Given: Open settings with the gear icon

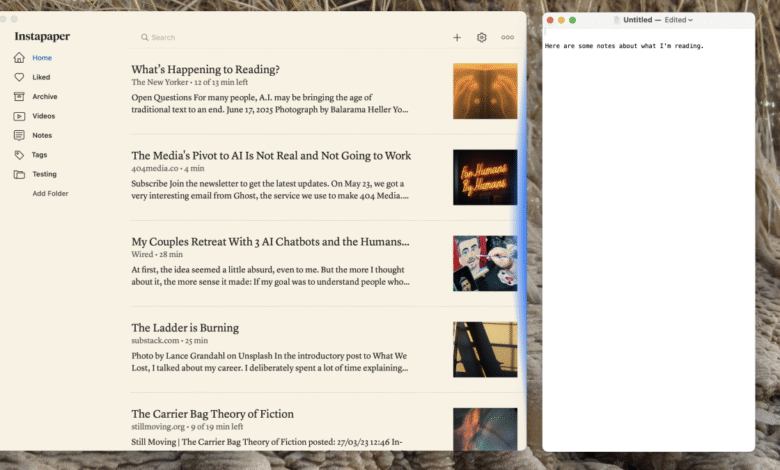Looking at the screenshot, I should tap(482, 37).
